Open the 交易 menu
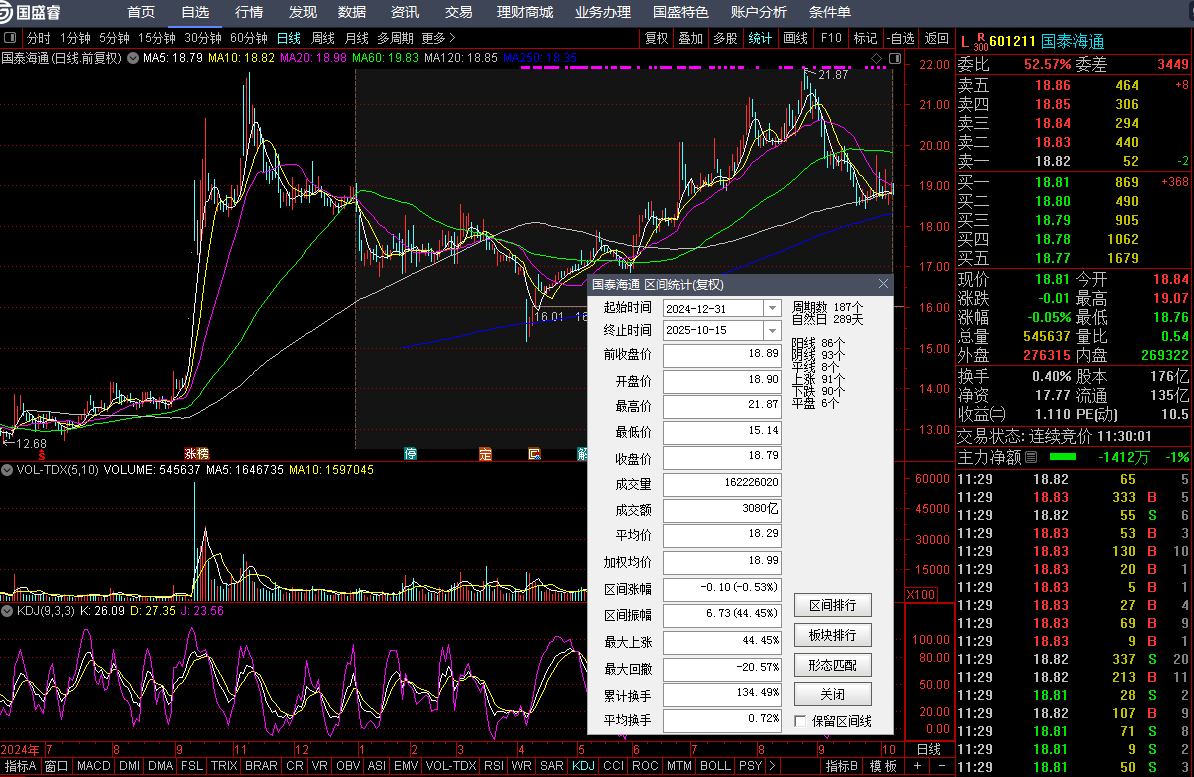This screenshot has width=1194, height=777. [x=458, y=12]
